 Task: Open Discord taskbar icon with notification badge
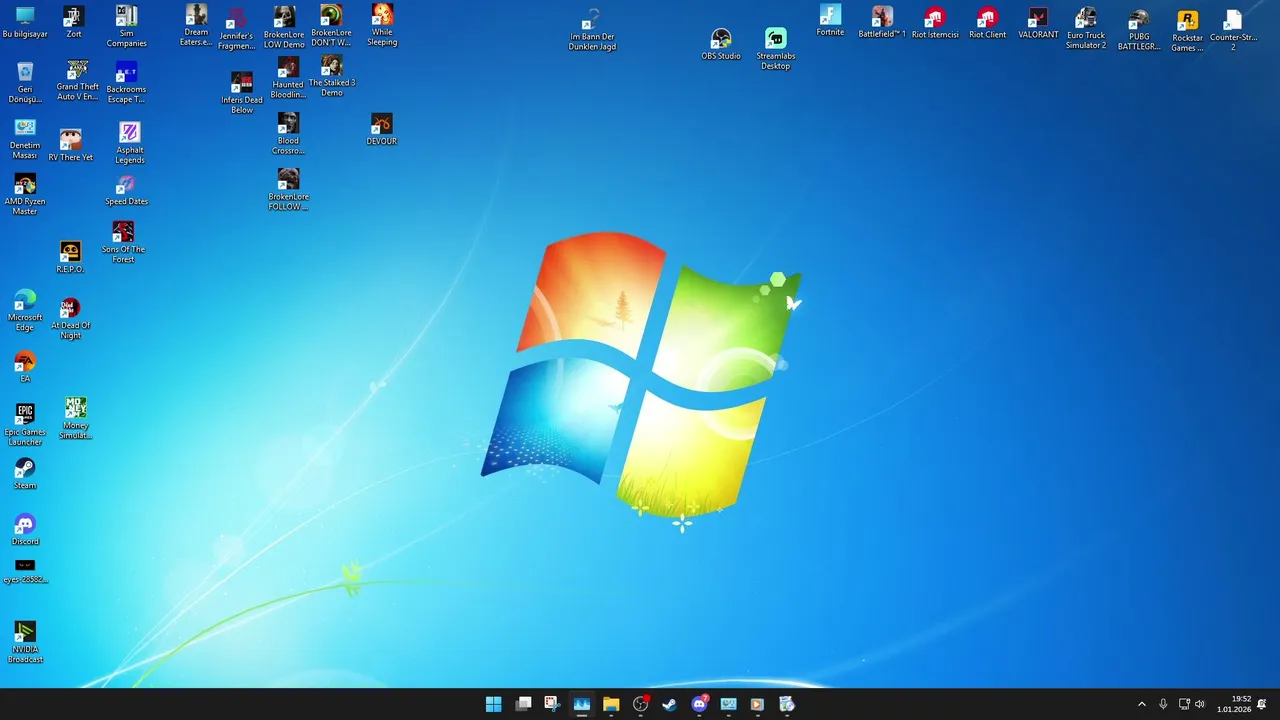pyautogui.click(x=700, y=704)
